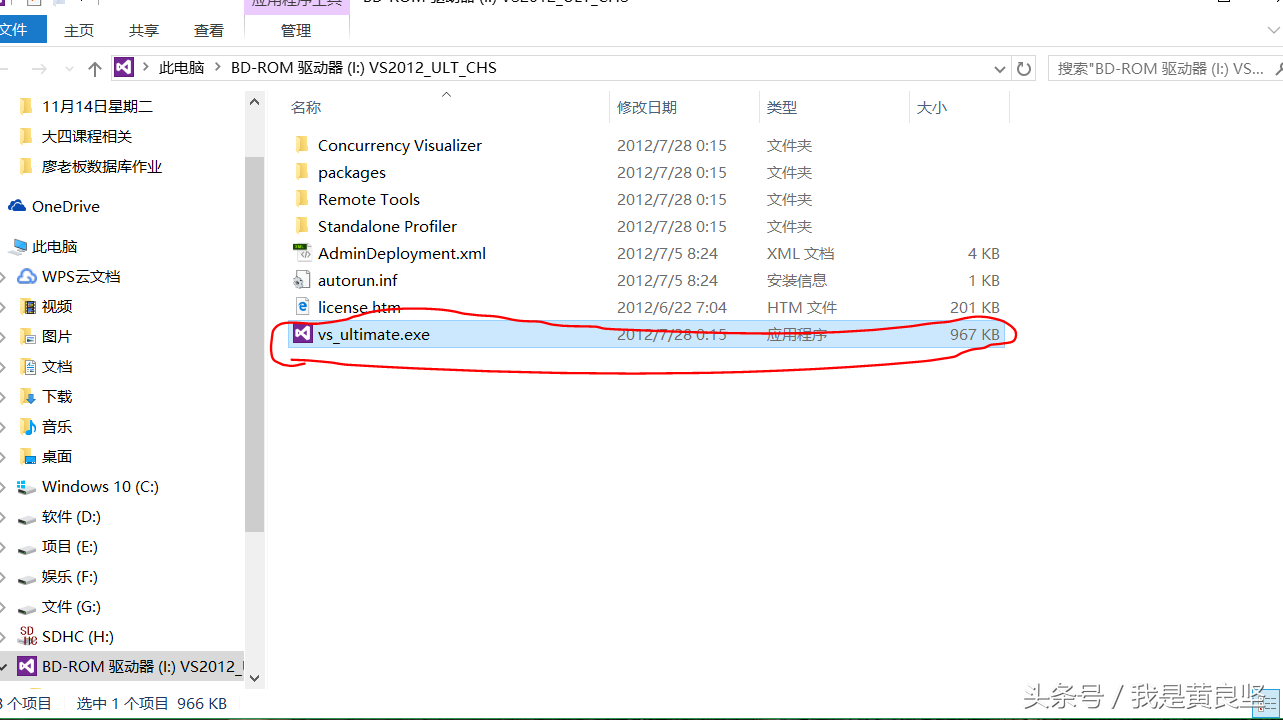Select 文件 (G:) drive in sidebar

(x=71, y=606)
